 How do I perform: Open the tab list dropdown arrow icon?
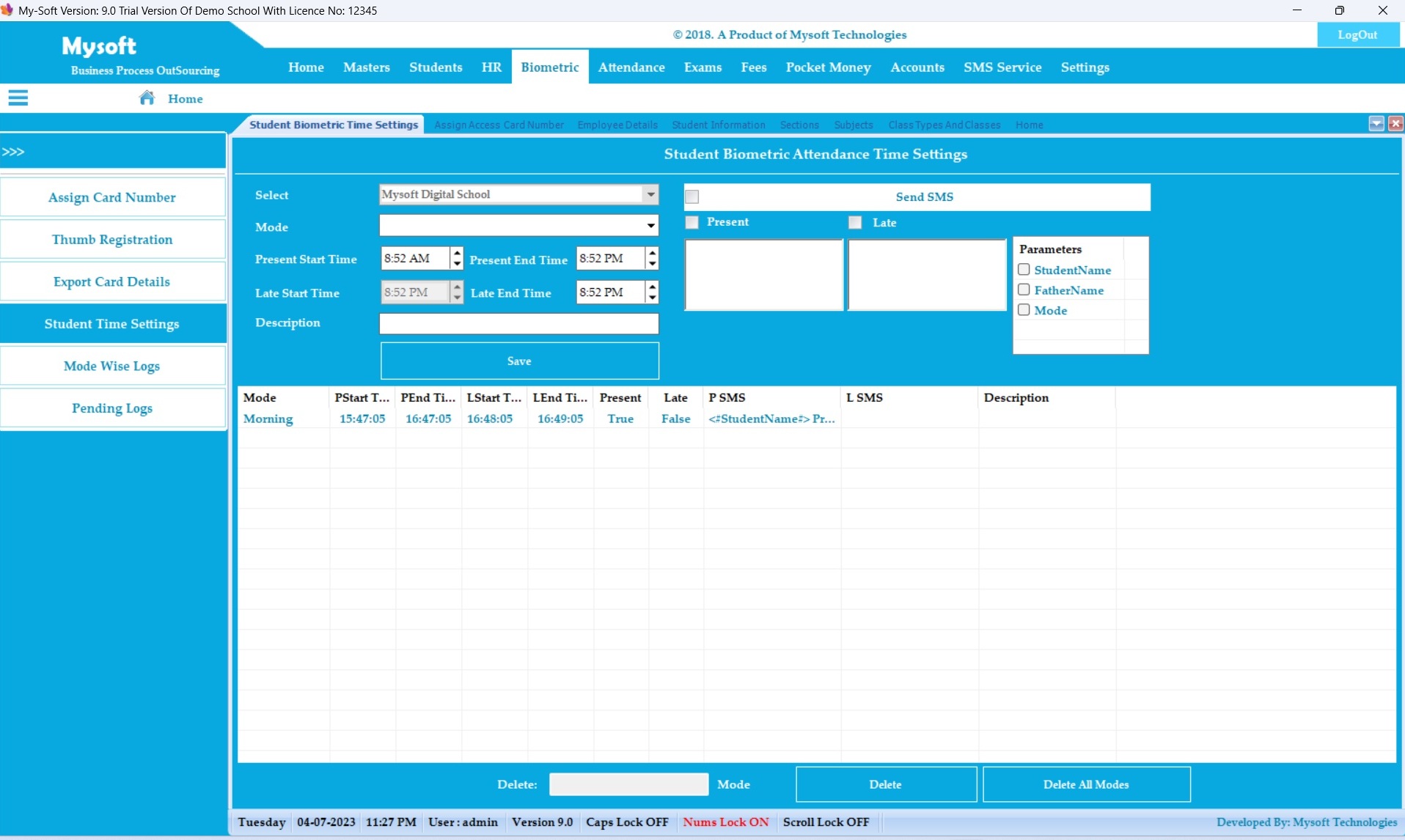[x=1376, y=124]
